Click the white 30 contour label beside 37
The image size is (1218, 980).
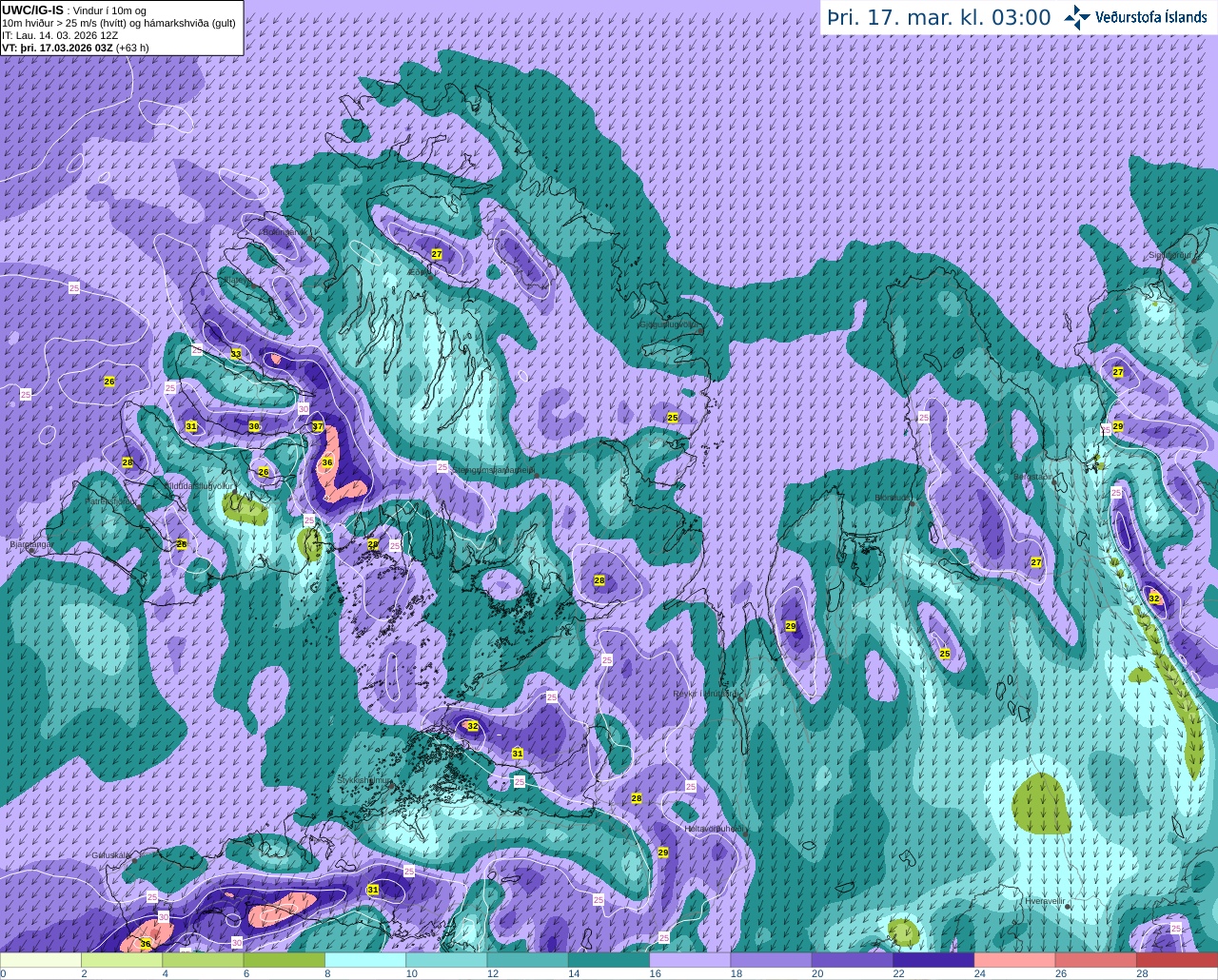tap(304, 409)
